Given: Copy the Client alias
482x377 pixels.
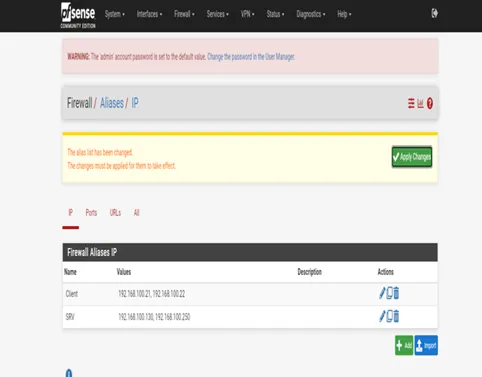Looking at the screenshot, I should pos(389,293).
